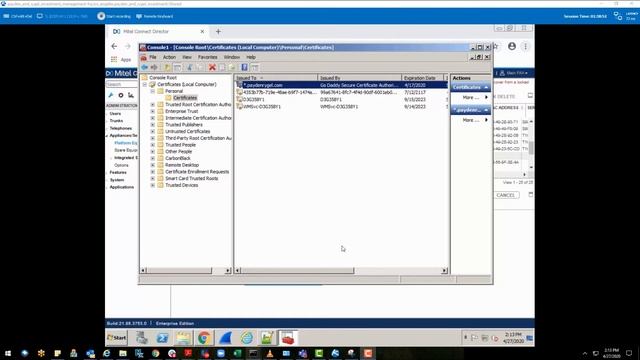Click the certificate list horizontal scrollbar

[x=297, y=270]
